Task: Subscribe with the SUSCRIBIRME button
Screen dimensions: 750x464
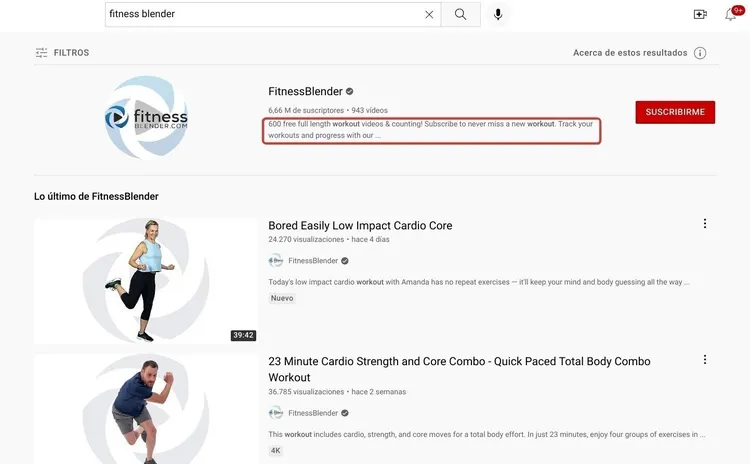Action: [675, 112]
